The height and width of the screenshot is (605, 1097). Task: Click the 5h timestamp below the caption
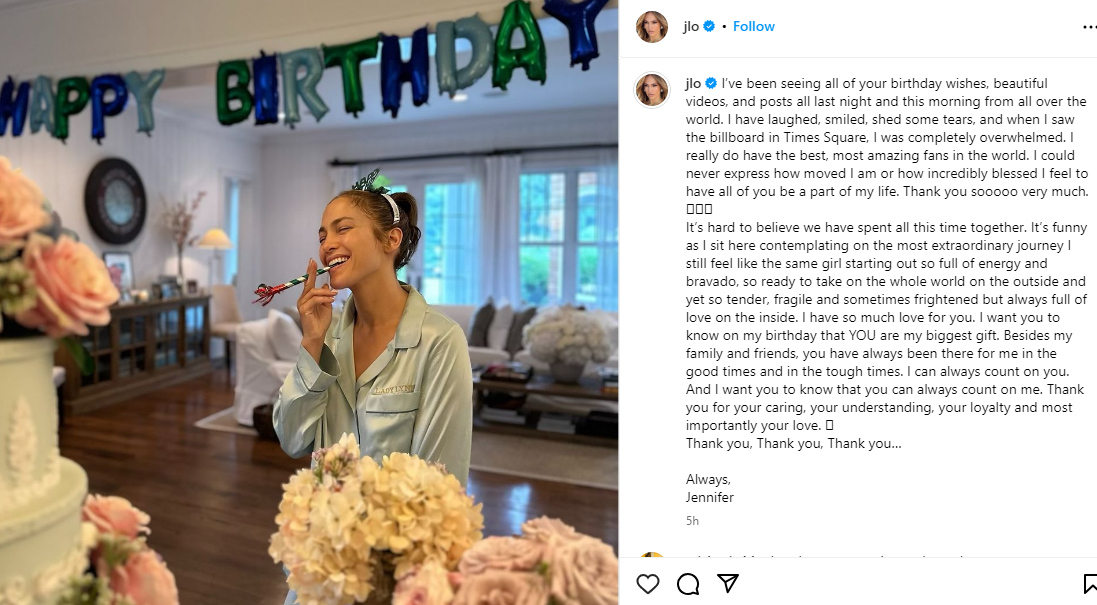click(x=692, y=521)
